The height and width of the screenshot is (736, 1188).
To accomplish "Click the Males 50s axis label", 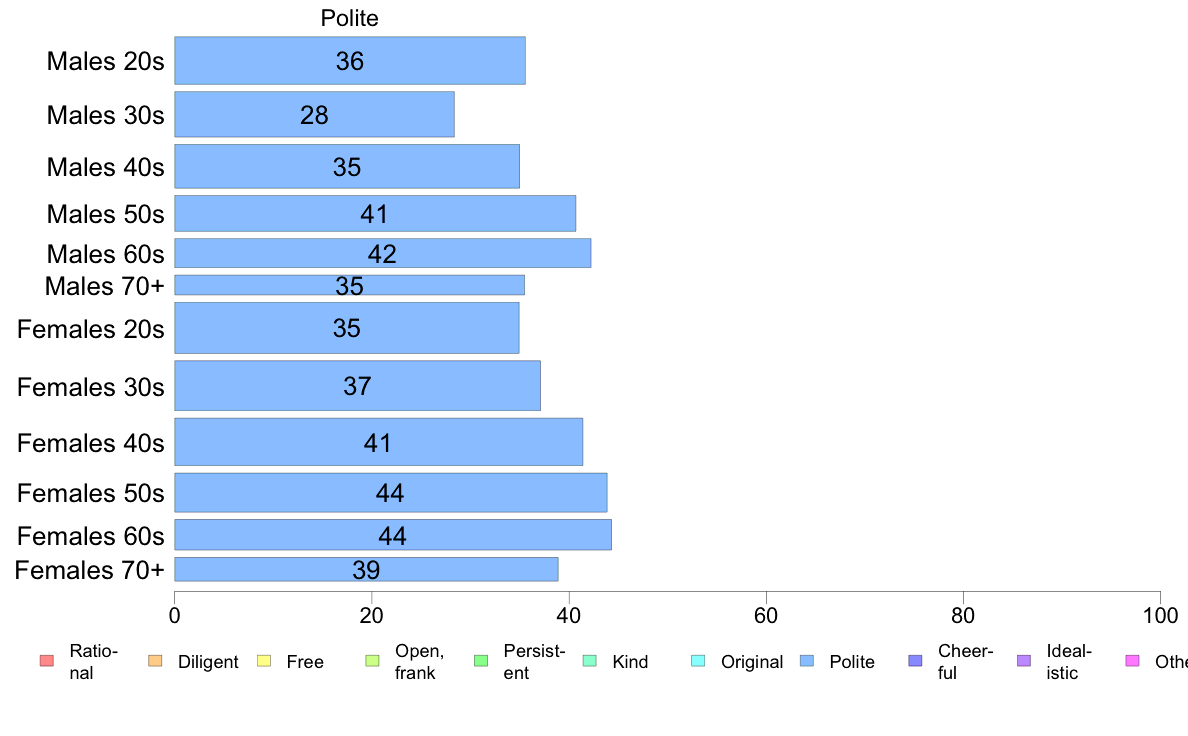I will pos(105,214).
